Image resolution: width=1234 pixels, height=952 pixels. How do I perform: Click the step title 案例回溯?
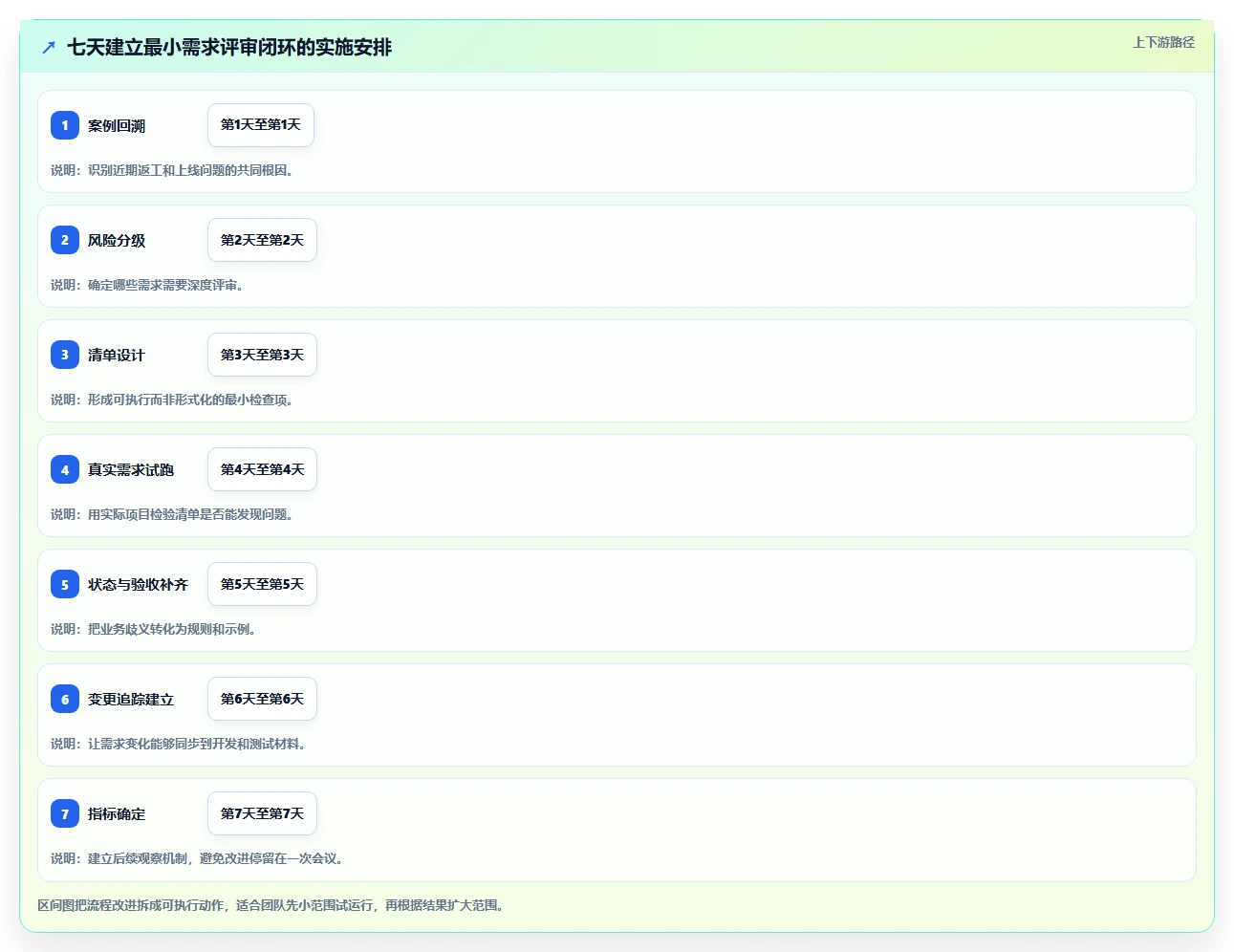click(x=117, y=125)
